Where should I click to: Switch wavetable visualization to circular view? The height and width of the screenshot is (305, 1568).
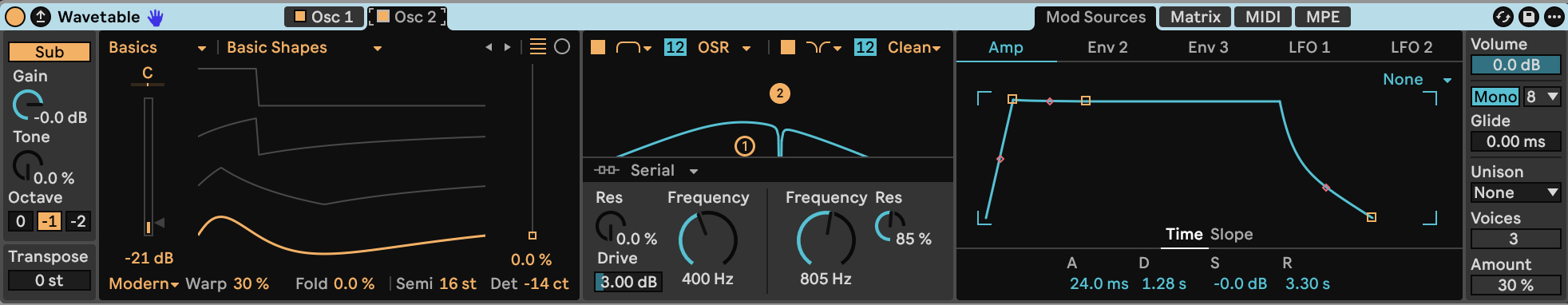562,47
